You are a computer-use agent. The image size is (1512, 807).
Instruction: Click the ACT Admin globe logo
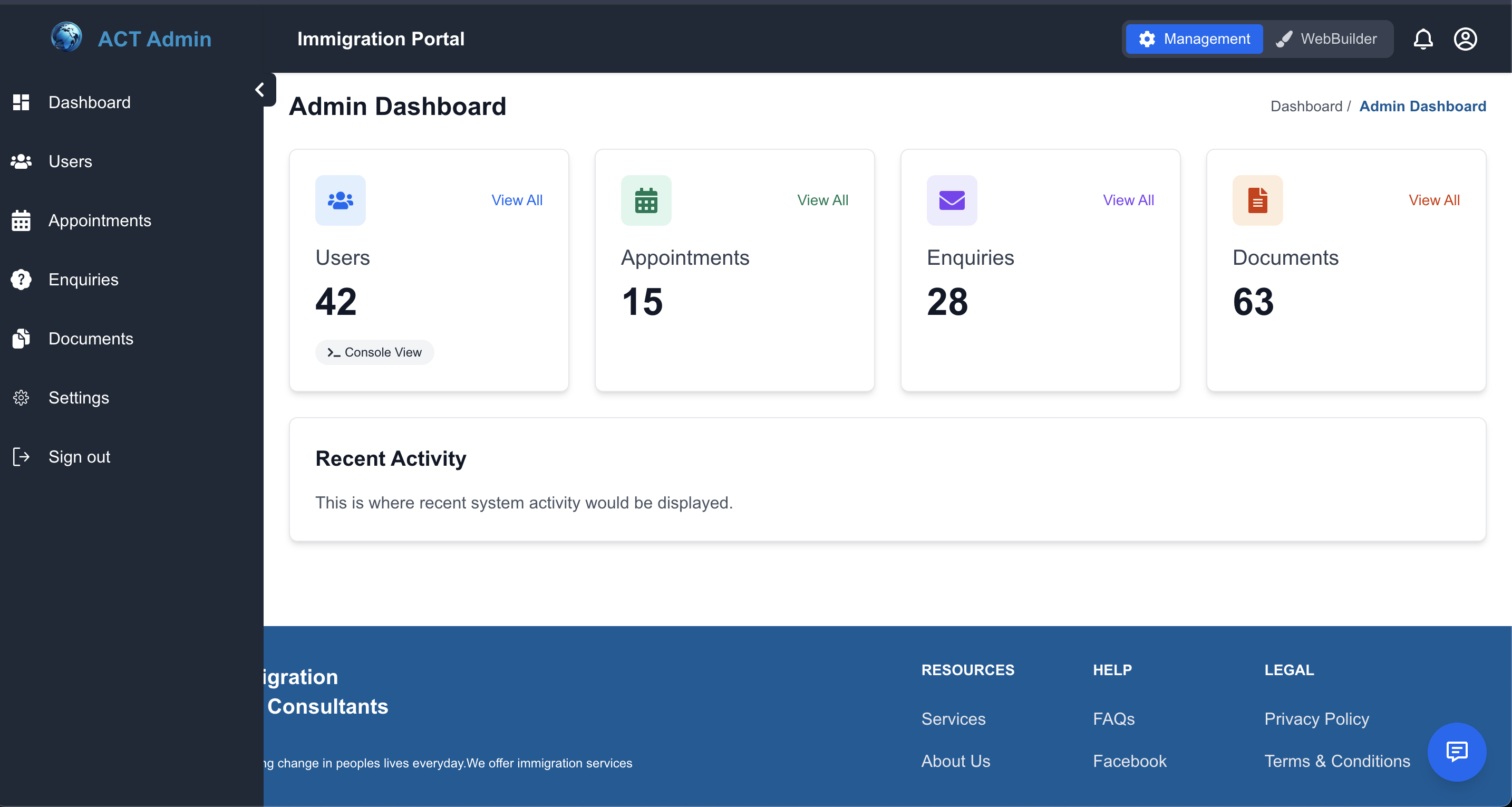[66, 37]
